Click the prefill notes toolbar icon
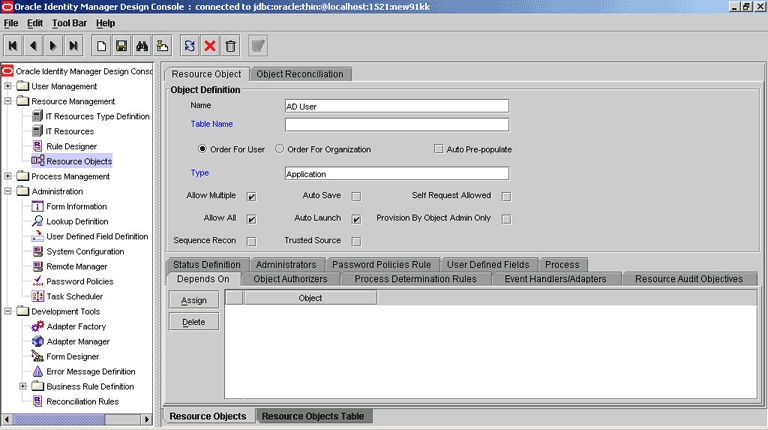Image resolution: width=768 pixels, height=430 pixels. (162, 46)
